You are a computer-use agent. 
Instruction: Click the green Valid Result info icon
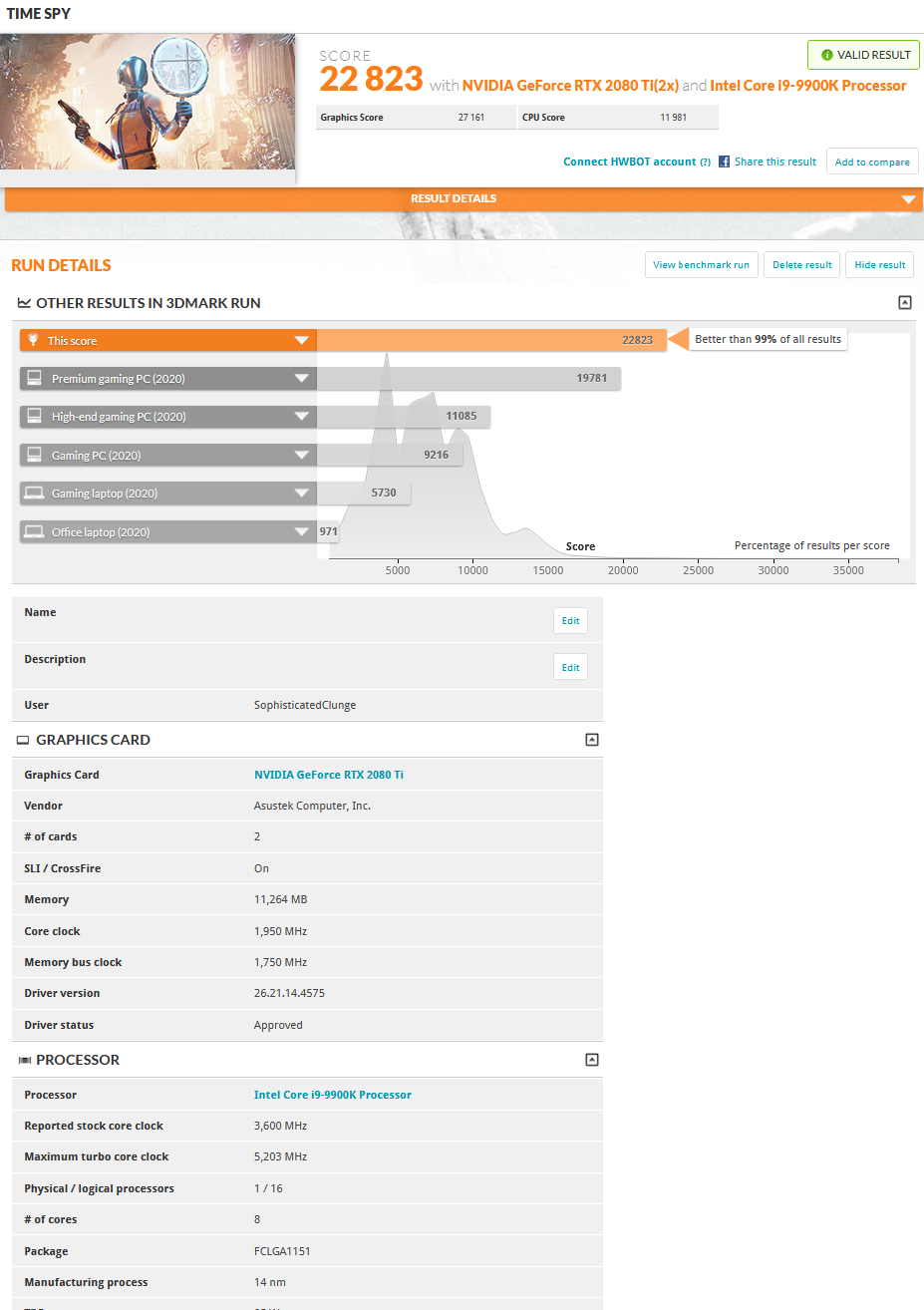[x=826, y=55]
